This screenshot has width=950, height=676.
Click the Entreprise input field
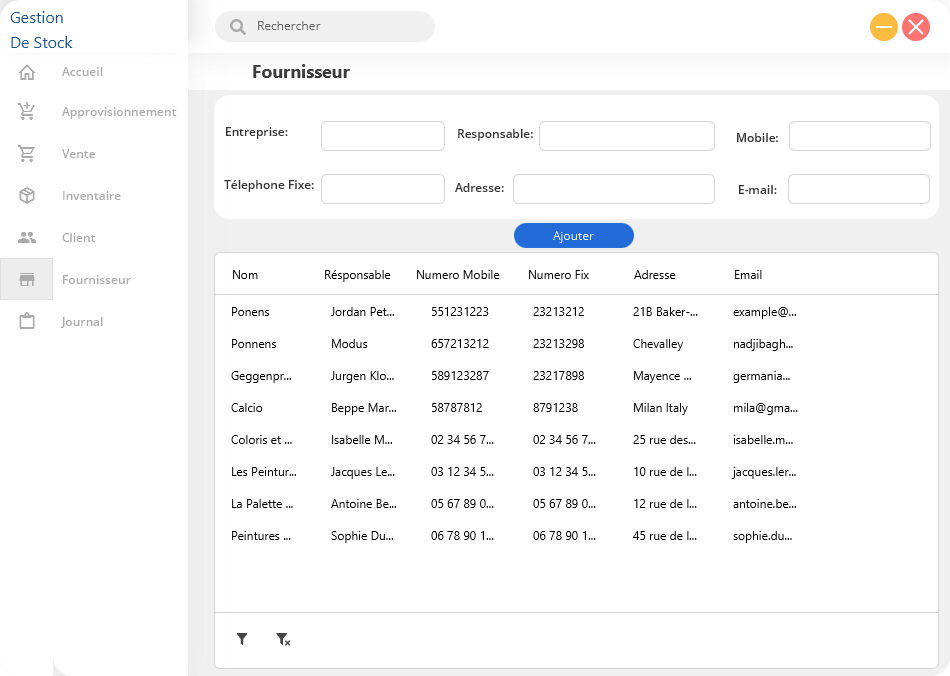tap(382, 135)
